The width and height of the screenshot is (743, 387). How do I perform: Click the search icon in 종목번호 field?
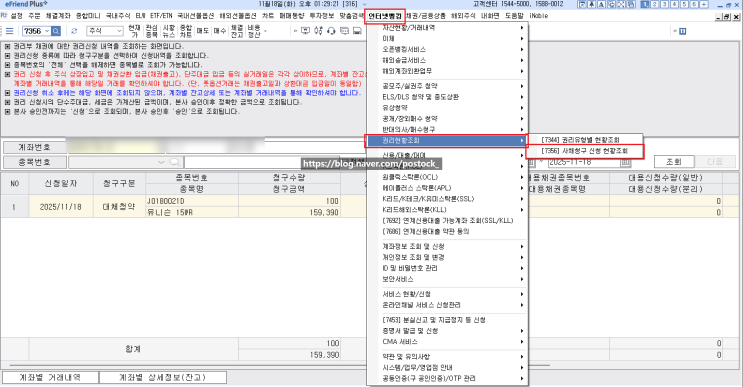174,162
